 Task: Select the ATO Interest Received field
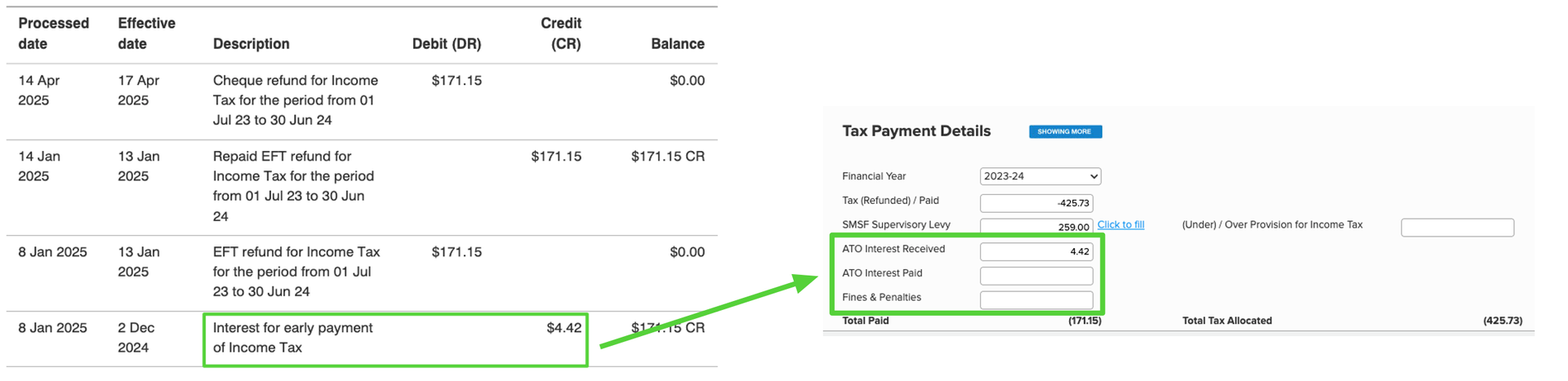pyautogui.click(x=1036, y=251)
